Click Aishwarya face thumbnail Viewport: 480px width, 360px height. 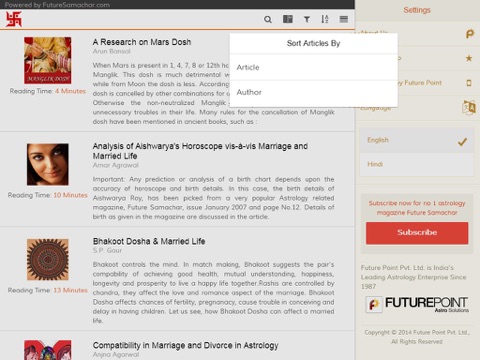tap(48, 164)
